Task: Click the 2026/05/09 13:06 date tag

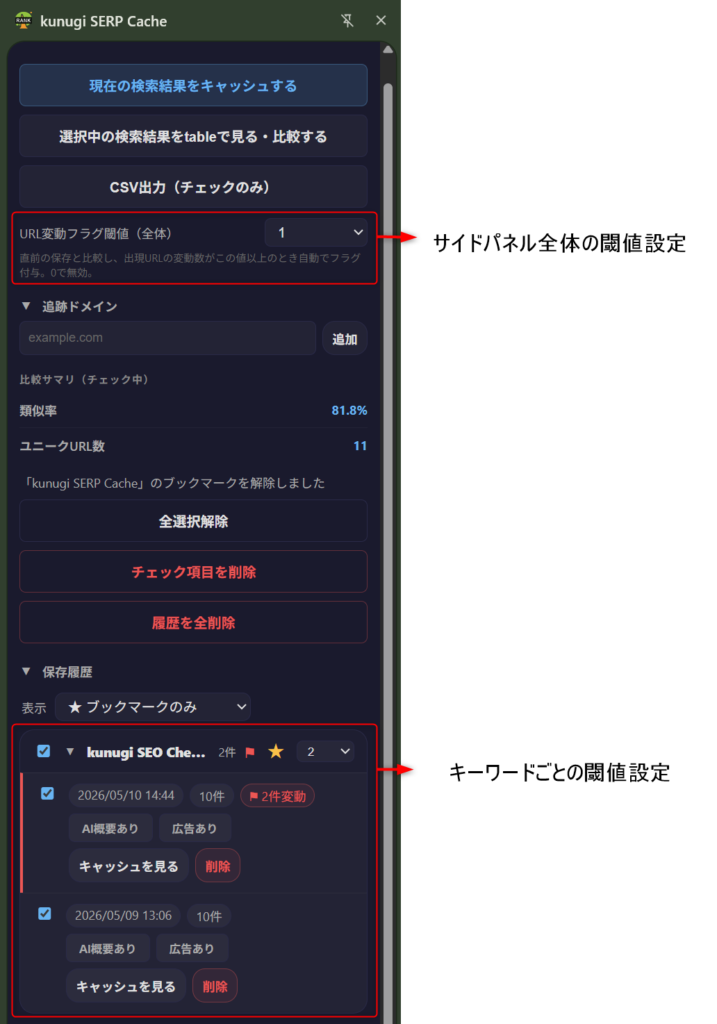Action: (x=123, y=916)
